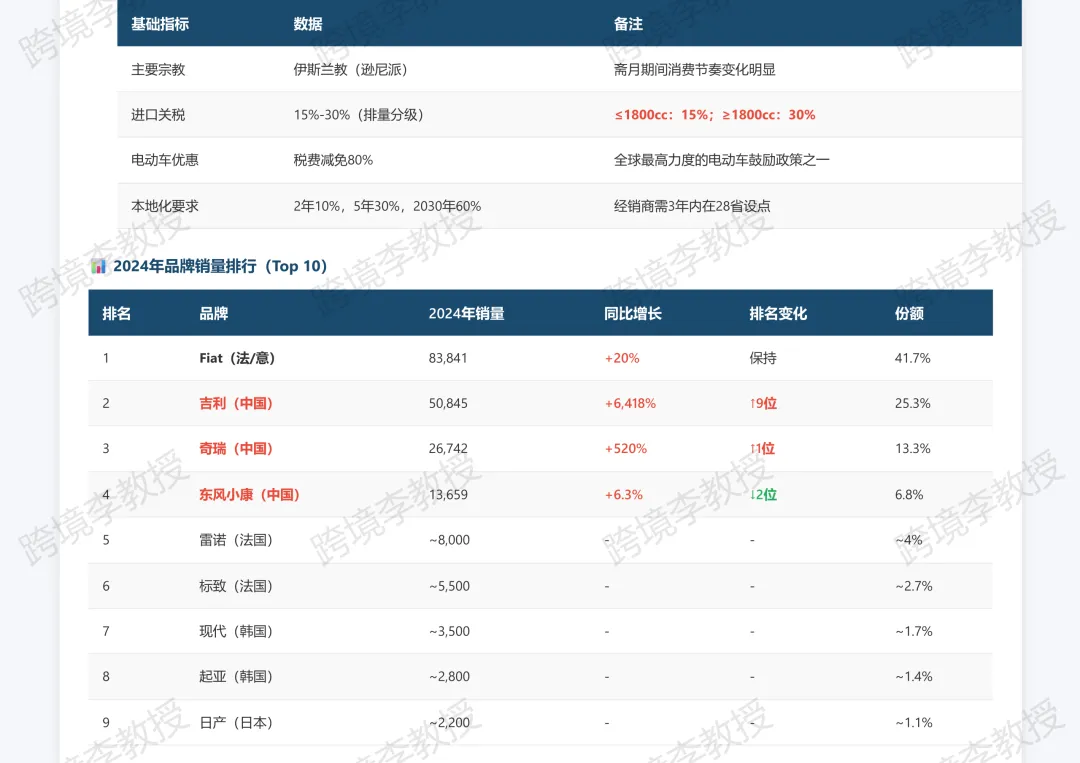This screenshot has height=763, width=1080.
Task: Select the share value ~4%
Action: (x=909, y=540)
